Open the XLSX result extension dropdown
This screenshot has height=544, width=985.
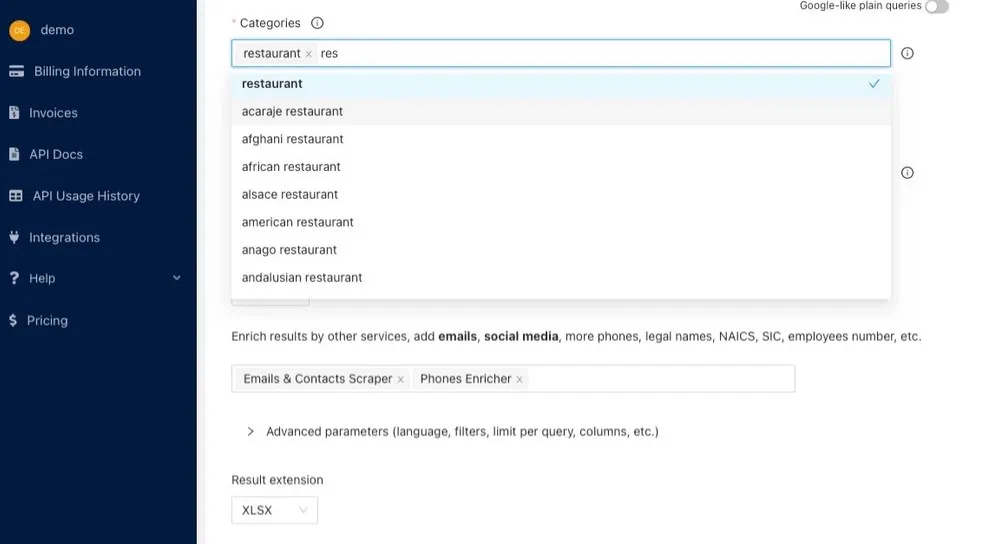point(274,510)
